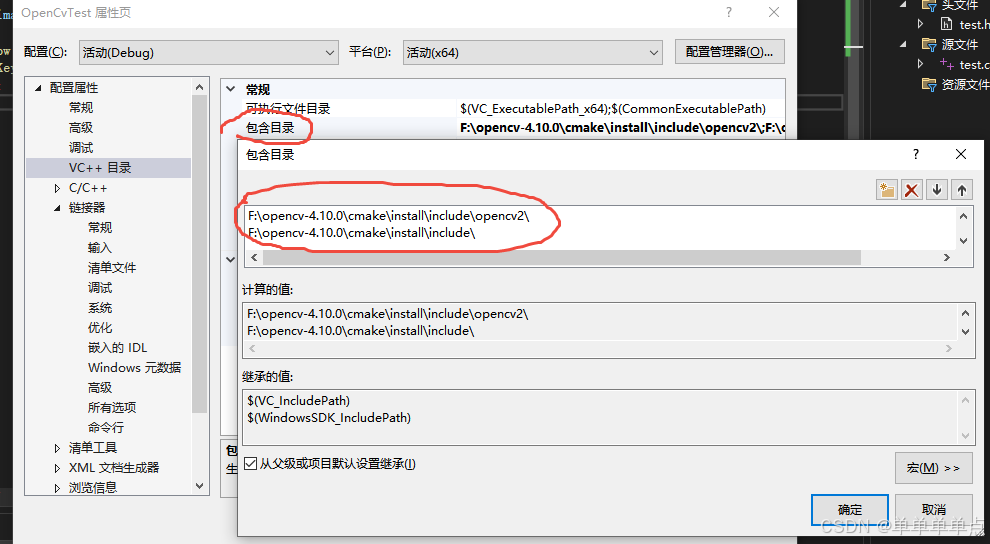Open the 配置 Debug dropdown
The image size is (990, 544).
pos(209,52)
